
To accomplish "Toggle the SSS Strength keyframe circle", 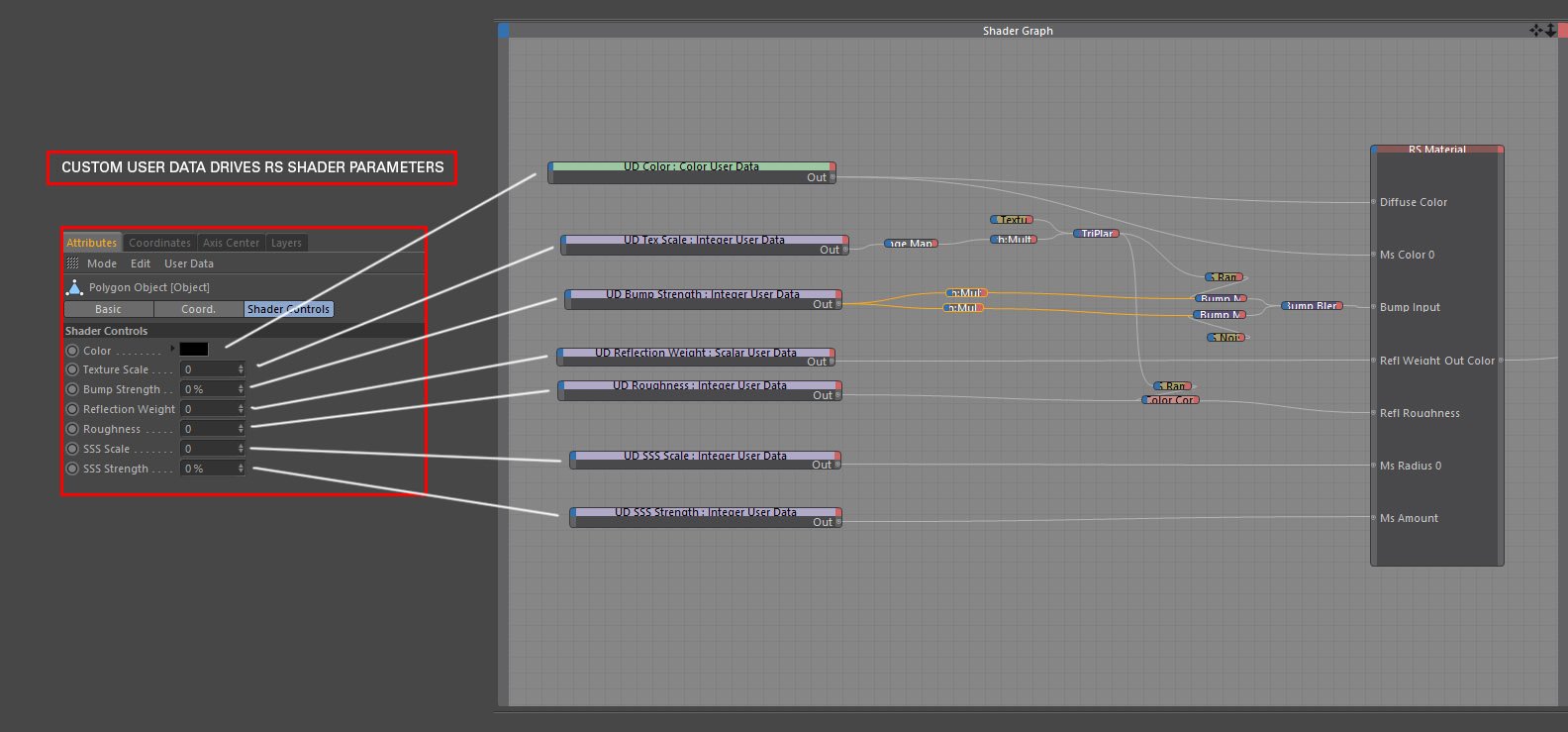I will [72, 469].
